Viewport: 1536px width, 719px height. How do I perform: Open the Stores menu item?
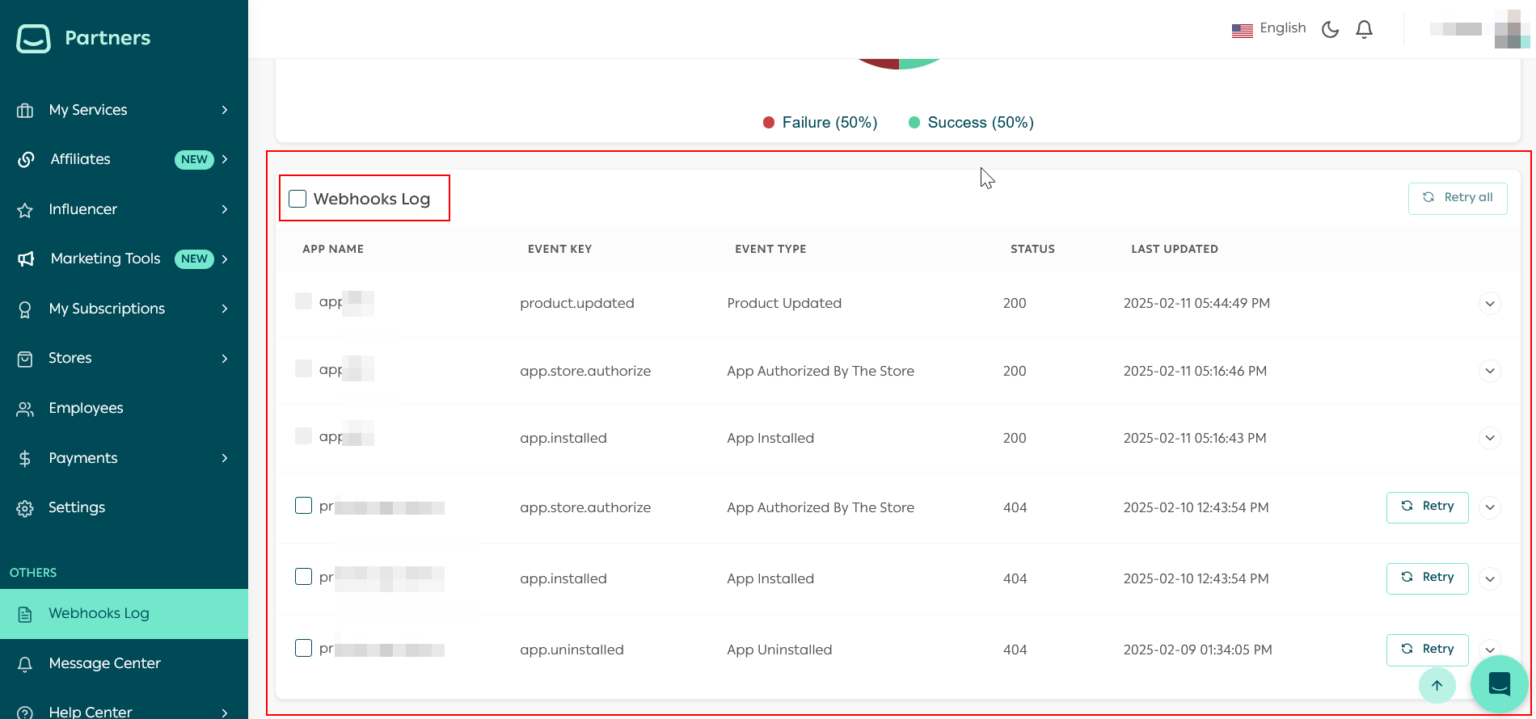click(x=124, y=358)
